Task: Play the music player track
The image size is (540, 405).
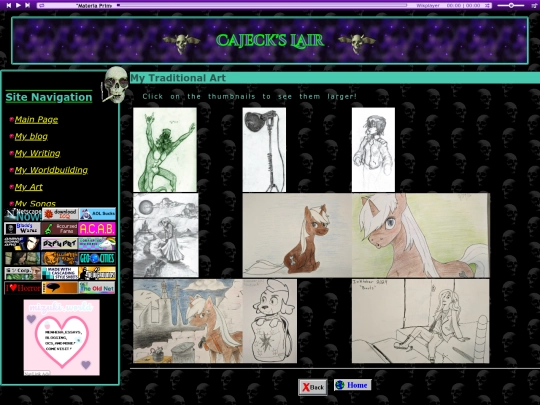Action: point(18,5)
